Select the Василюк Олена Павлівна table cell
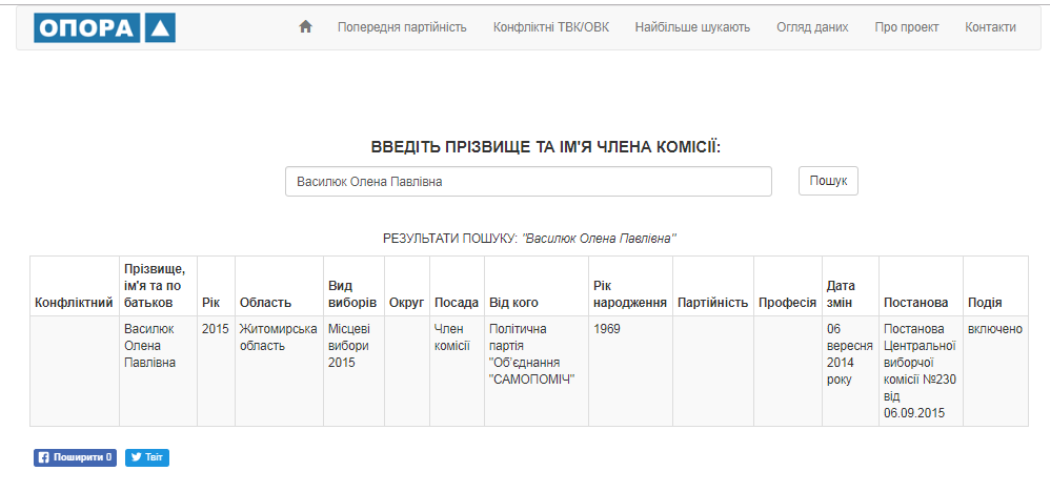 tap(148, 345)
